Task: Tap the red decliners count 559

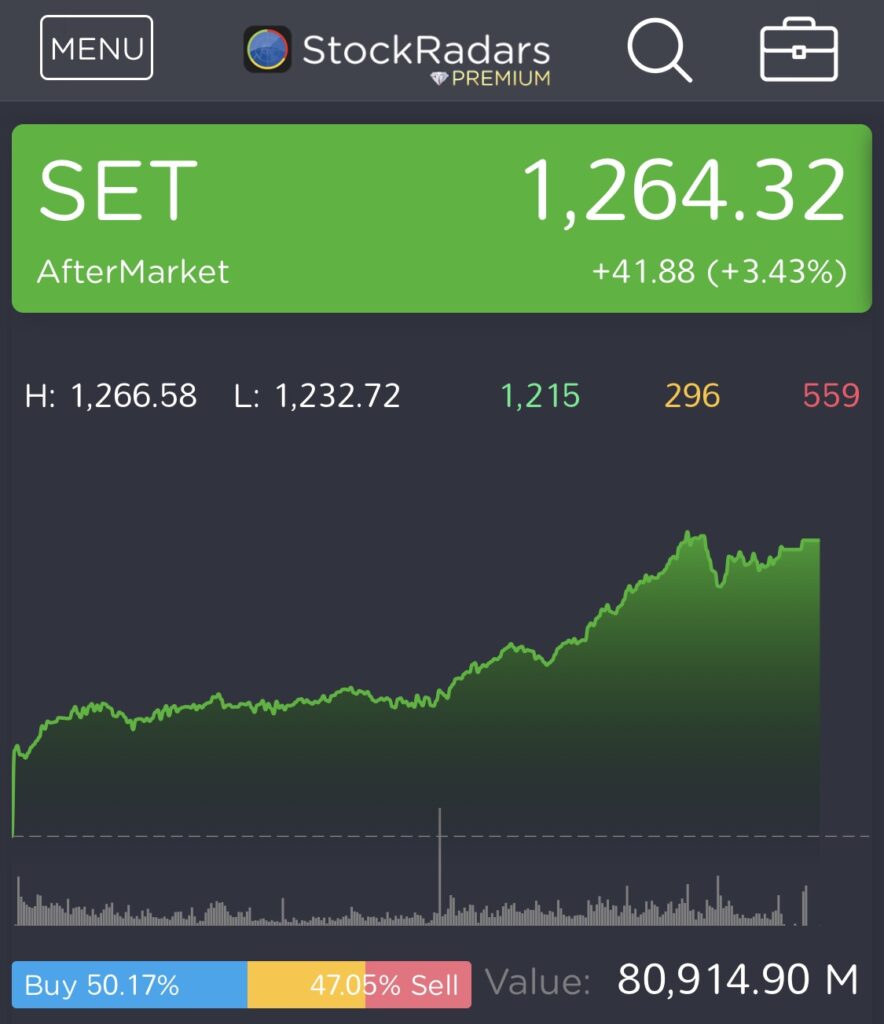Action: [x=831, y=396]
